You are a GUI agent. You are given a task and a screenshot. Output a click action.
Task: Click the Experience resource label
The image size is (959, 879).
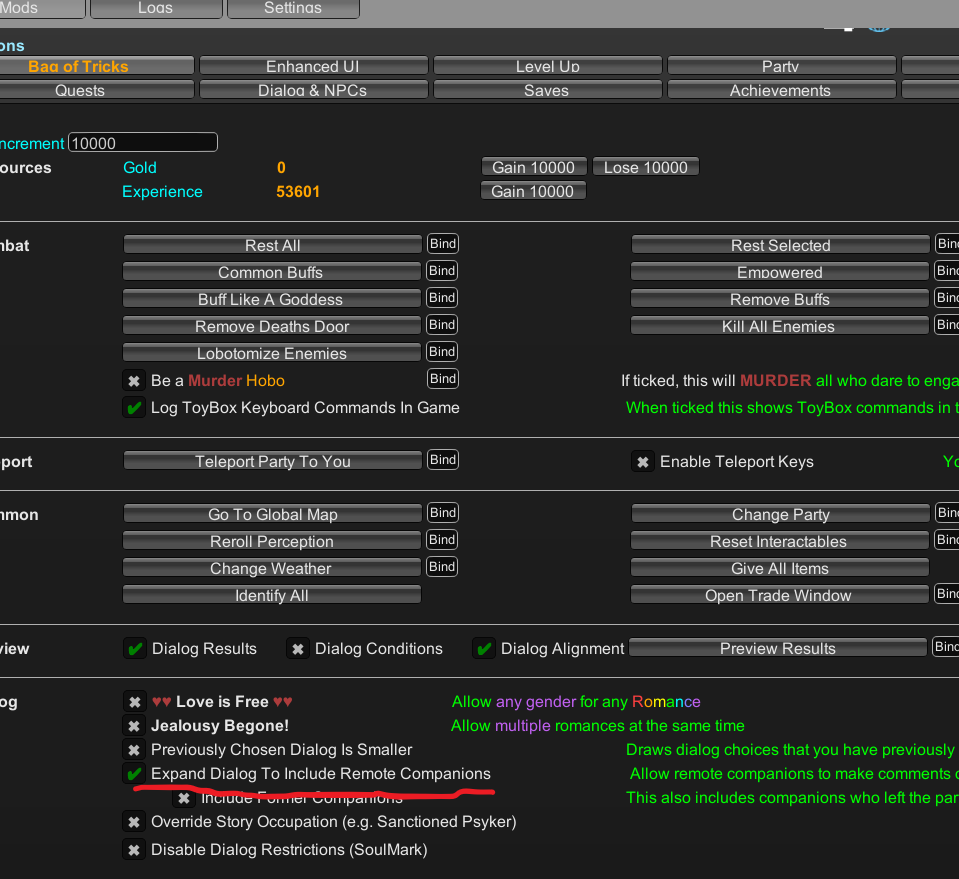pyautogui.click(x=162, y=192)
